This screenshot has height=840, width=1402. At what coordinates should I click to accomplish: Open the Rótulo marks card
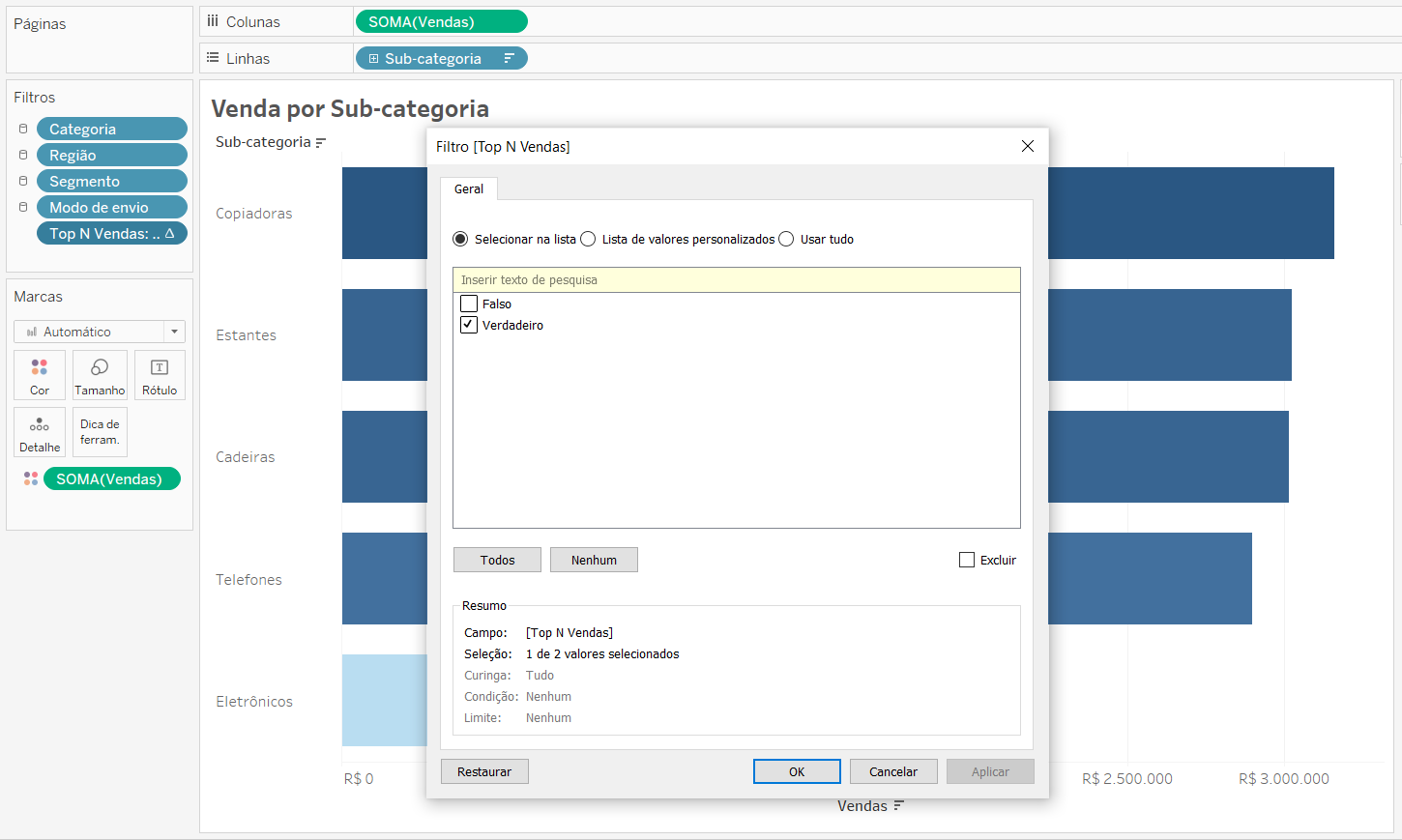[x=160, y=375]
